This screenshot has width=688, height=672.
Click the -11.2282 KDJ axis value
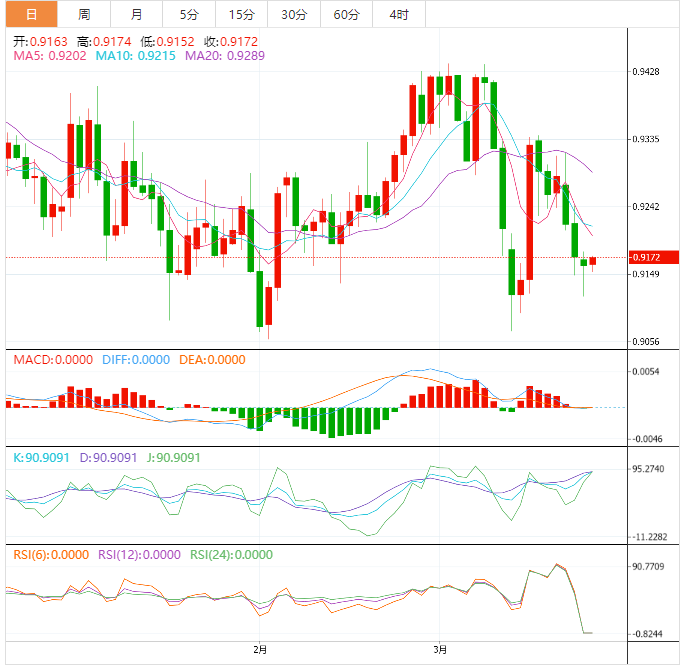(x=649, y=537)
